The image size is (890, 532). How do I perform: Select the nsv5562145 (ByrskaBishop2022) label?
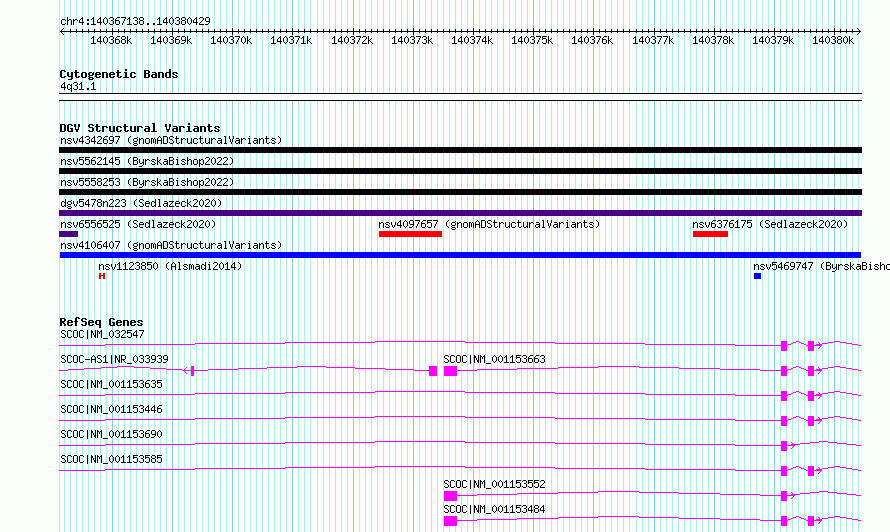147,161
